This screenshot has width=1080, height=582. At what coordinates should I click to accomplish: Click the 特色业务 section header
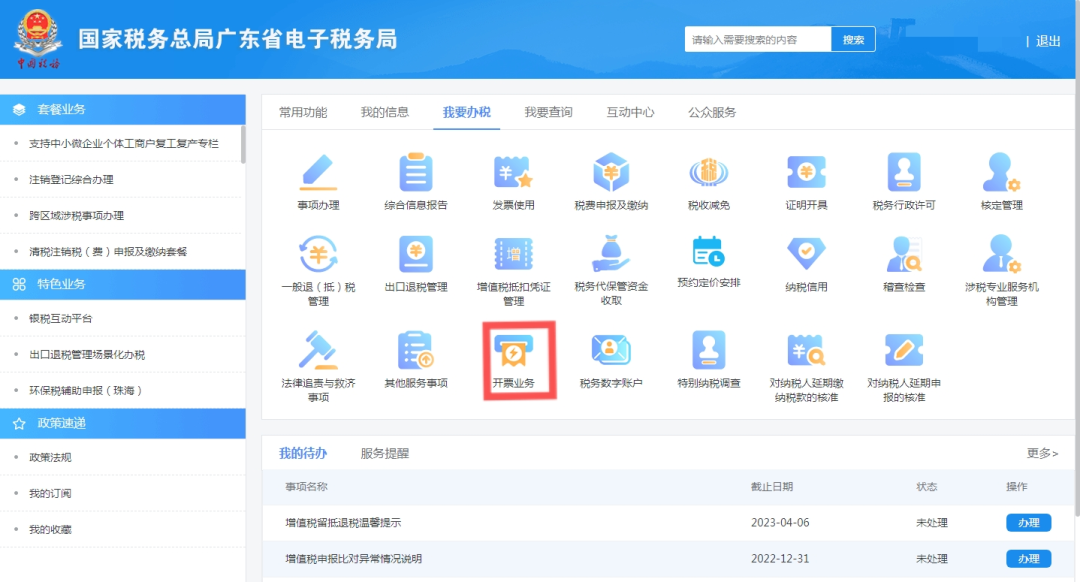tap(123, 284)
